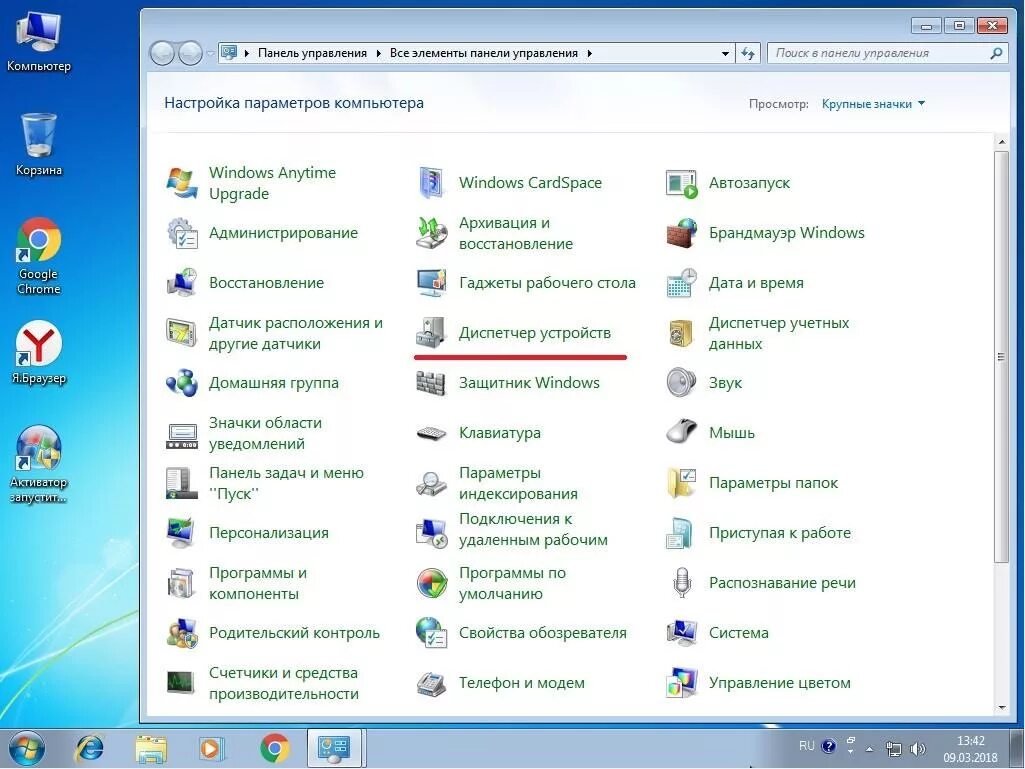Open the Параметры индексирования icon

pyautogui.click(x=431, y=484)
